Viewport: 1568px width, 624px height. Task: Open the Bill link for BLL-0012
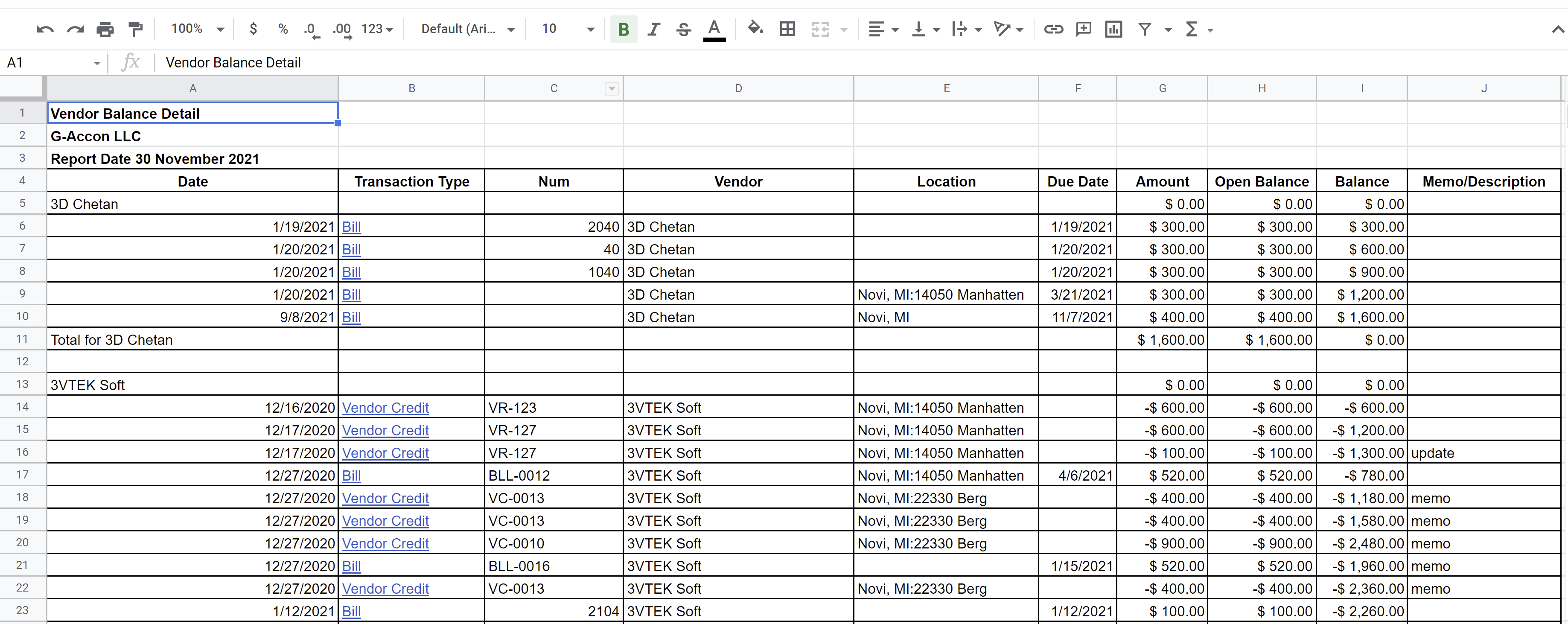[x=351, y=476]
